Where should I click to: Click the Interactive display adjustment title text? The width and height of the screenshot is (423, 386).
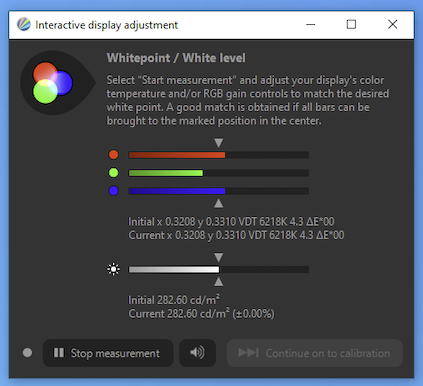point(107,25)
